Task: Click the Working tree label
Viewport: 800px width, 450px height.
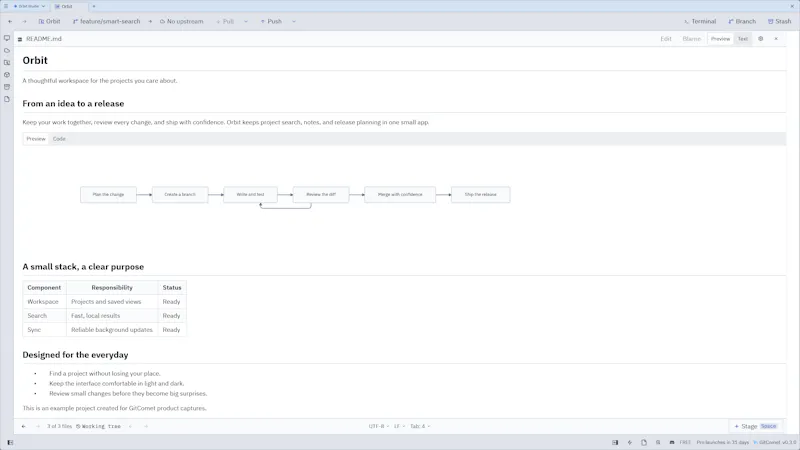Action: (98, 427)
